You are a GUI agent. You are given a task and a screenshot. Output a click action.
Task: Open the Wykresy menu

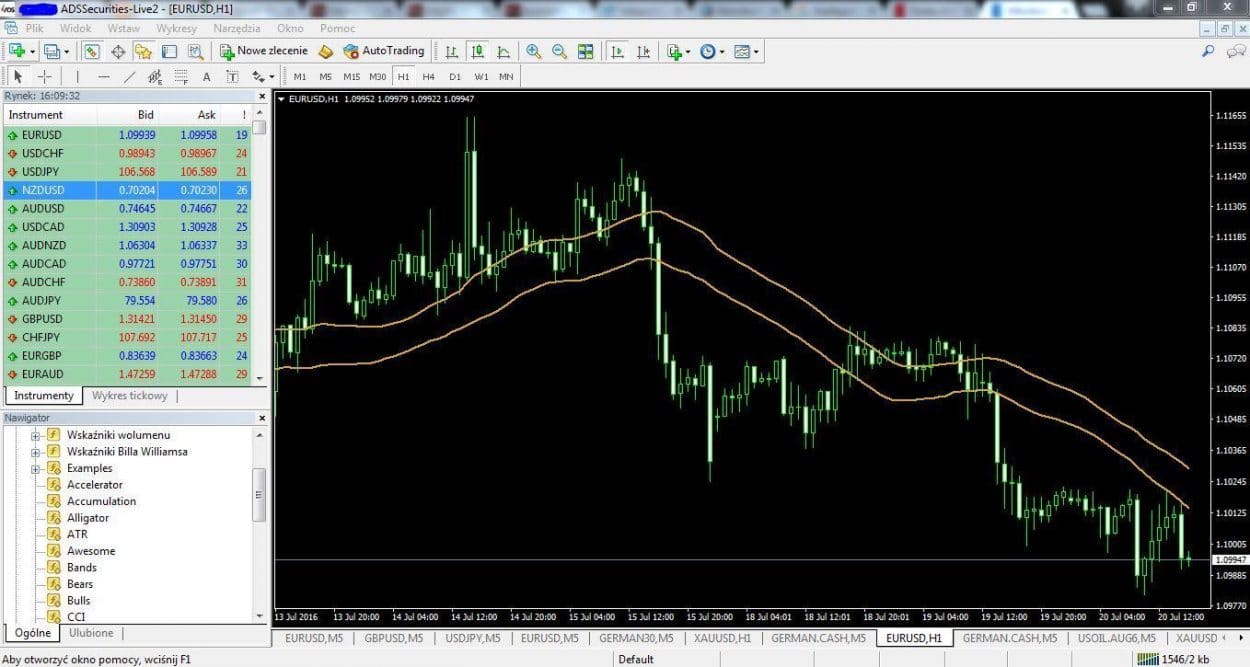[x=176, y=28]
